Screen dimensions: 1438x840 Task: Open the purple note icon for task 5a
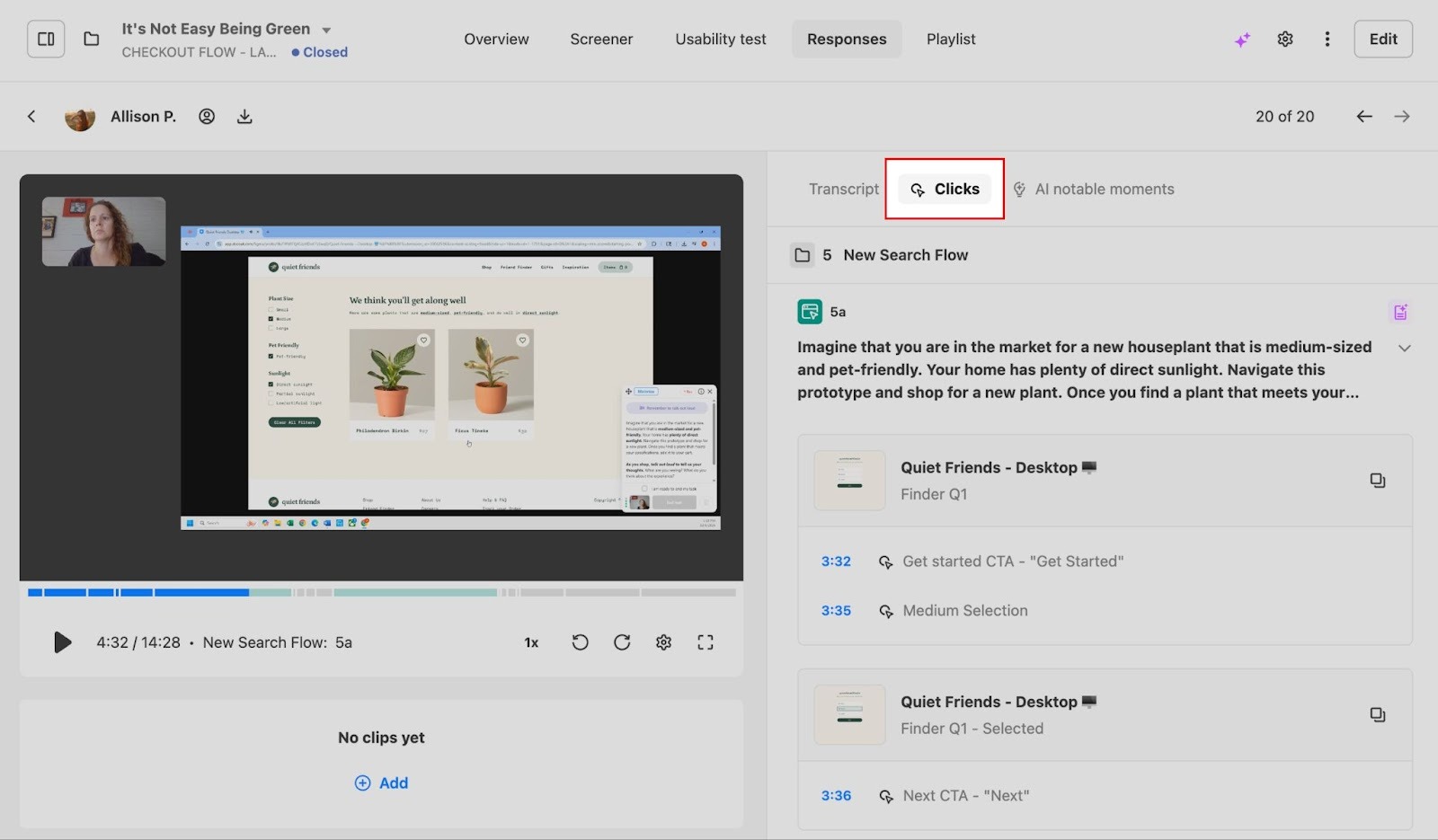1400,312
